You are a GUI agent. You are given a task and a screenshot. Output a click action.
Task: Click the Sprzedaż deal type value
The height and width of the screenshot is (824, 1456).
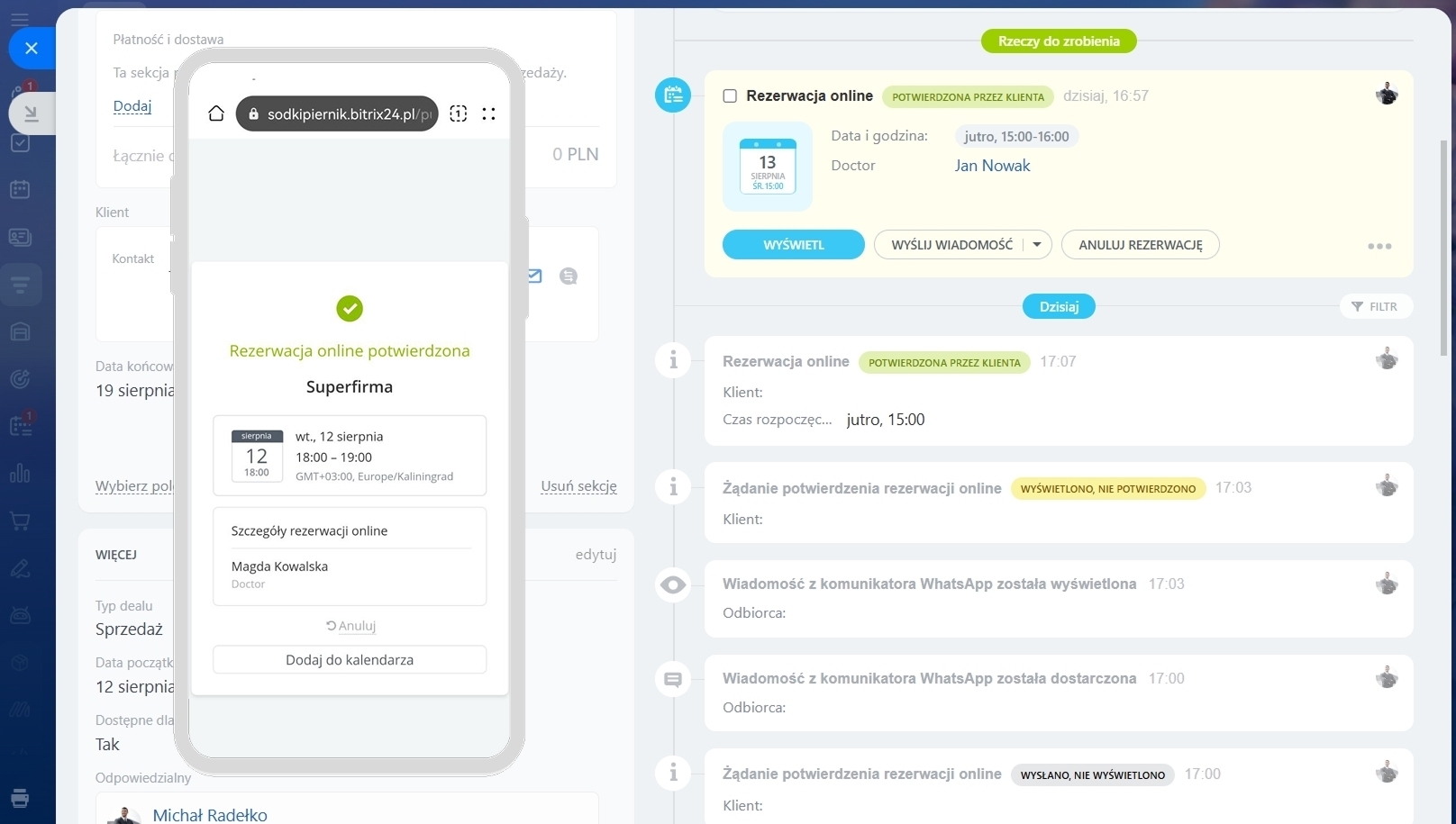pyautogui.click(x=129, y=629)
